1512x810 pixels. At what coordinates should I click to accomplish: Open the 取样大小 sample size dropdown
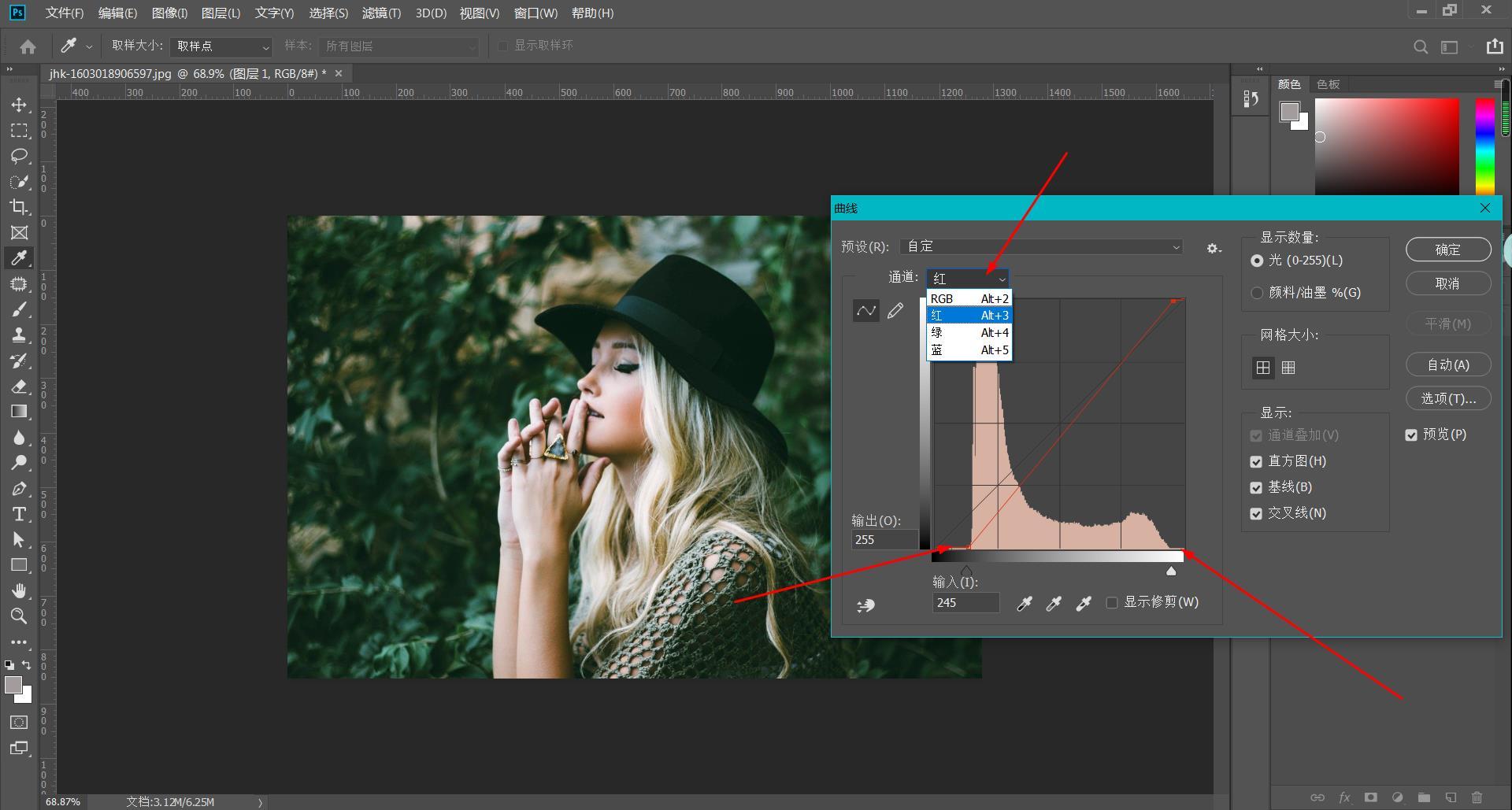221,46
